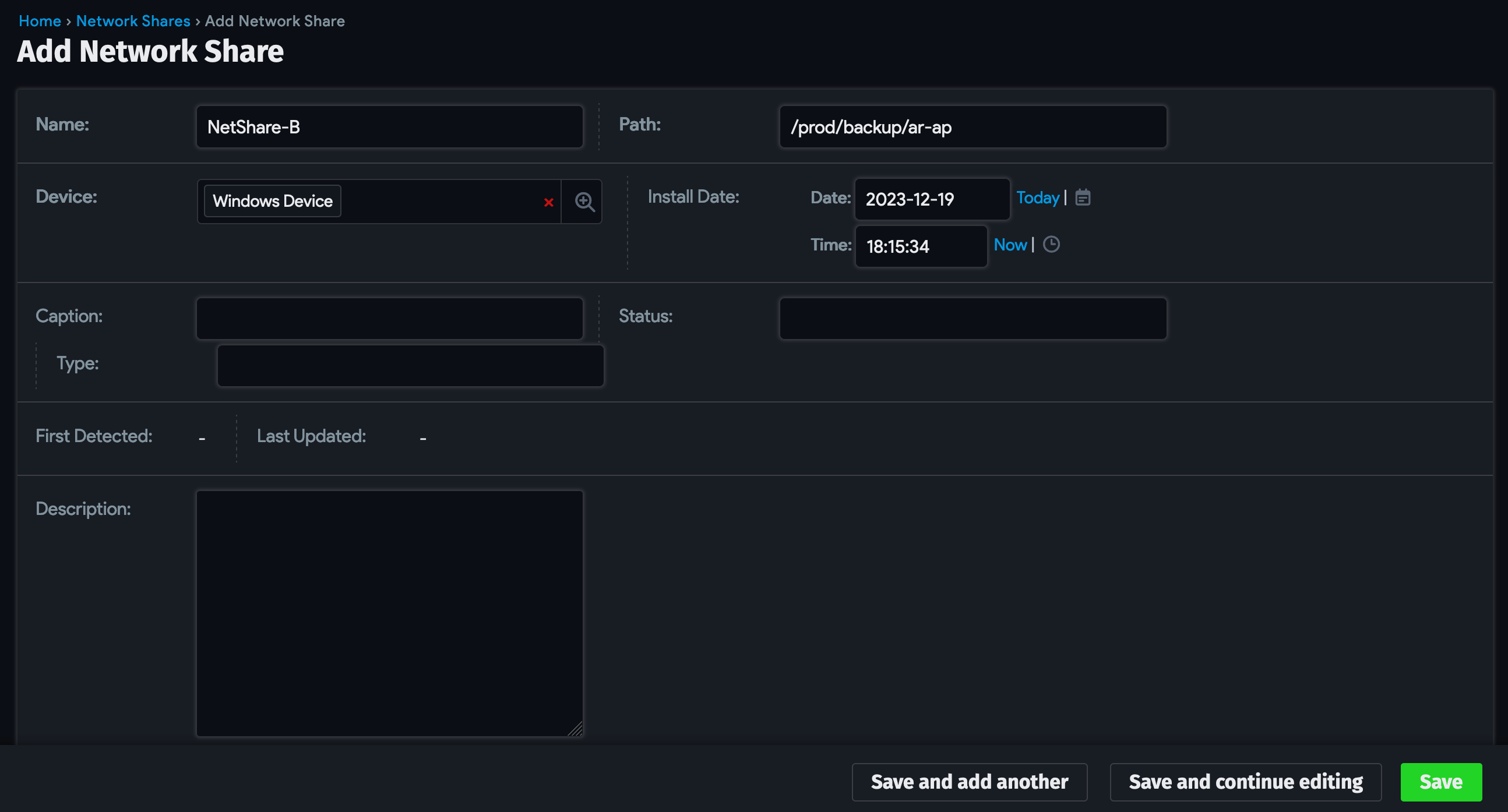The height and width of the screenshot is (812, 1508).
Task: Open the calendar picker icon
Action: click(1083, 197)
